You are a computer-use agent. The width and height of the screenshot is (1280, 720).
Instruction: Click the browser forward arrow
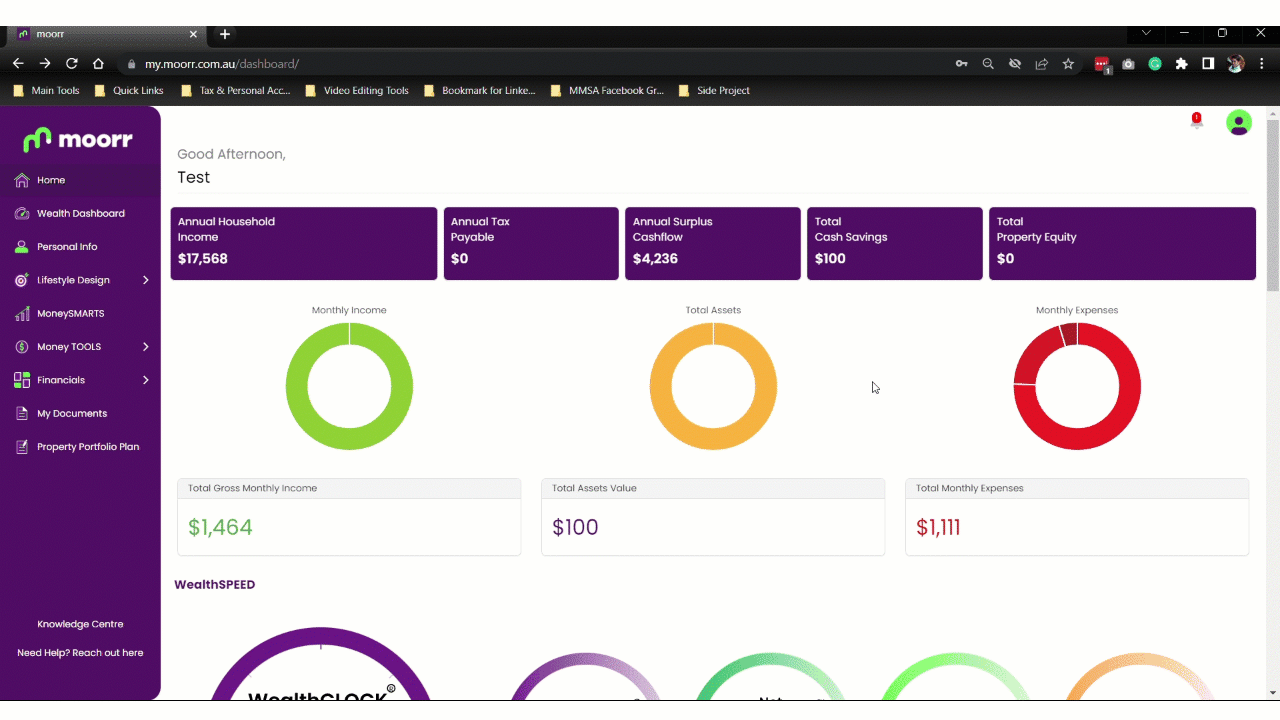point(45,63)
